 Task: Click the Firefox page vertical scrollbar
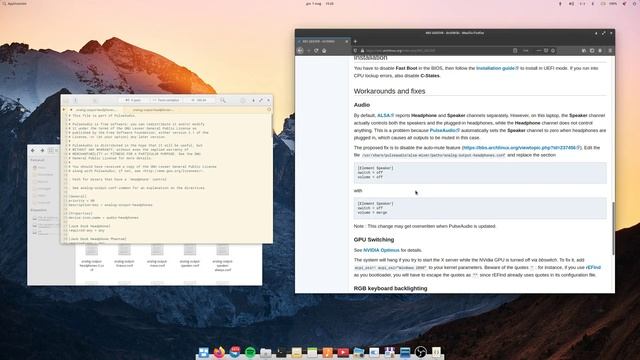[613, 229]
